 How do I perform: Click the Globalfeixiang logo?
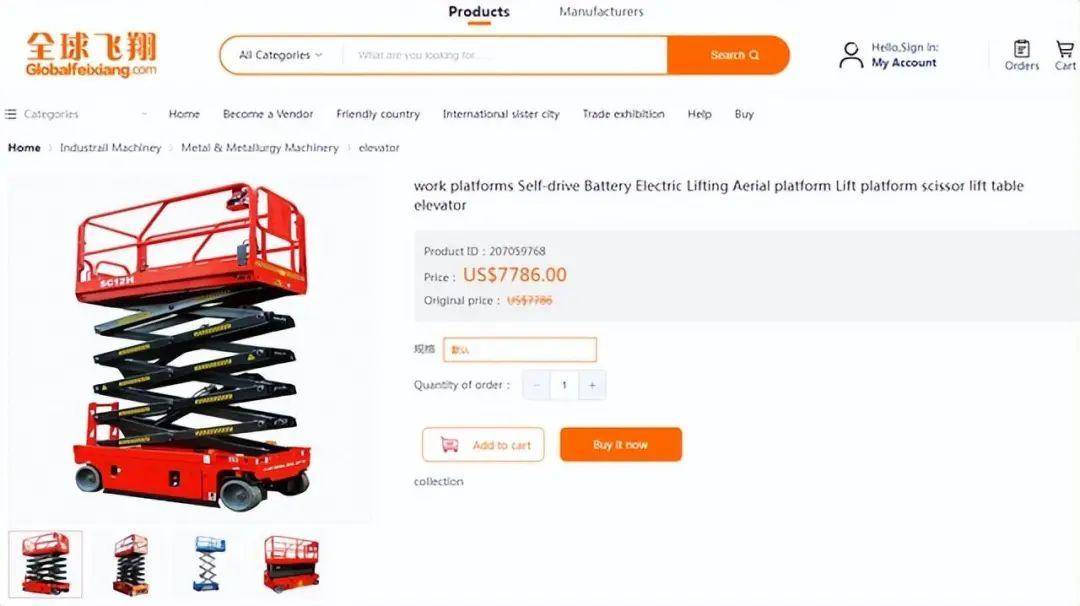pyautogui.click(x=91, y=54)
